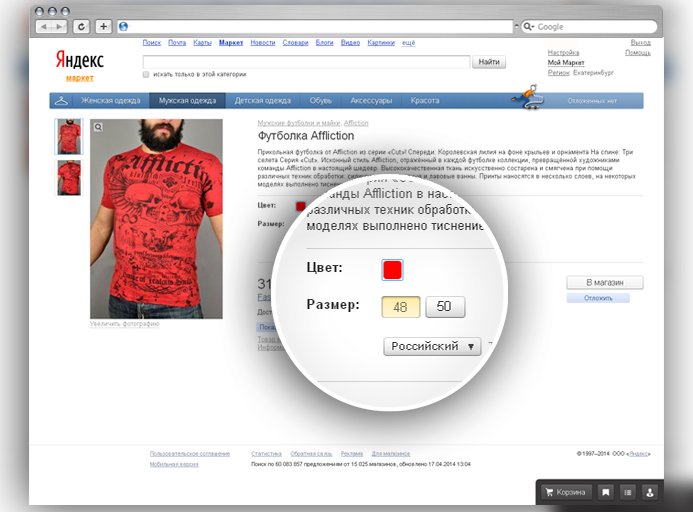Open the Пользовательское соглашение footer link
Image resolution: width=693 pixels, height=512 pixels.
190,454
